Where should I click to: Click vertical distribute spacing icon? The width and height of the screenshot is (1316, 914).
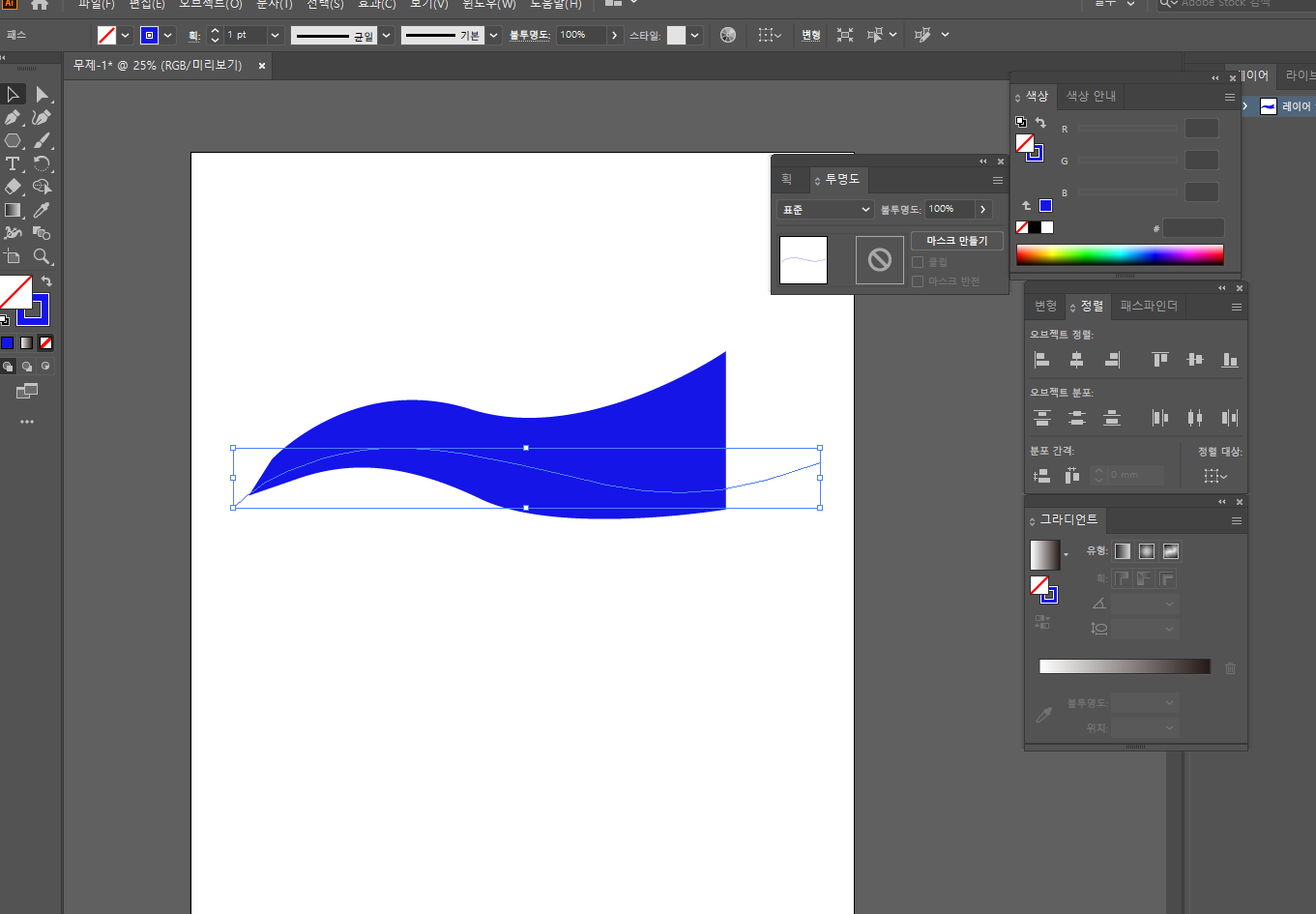pos(1041,476)
